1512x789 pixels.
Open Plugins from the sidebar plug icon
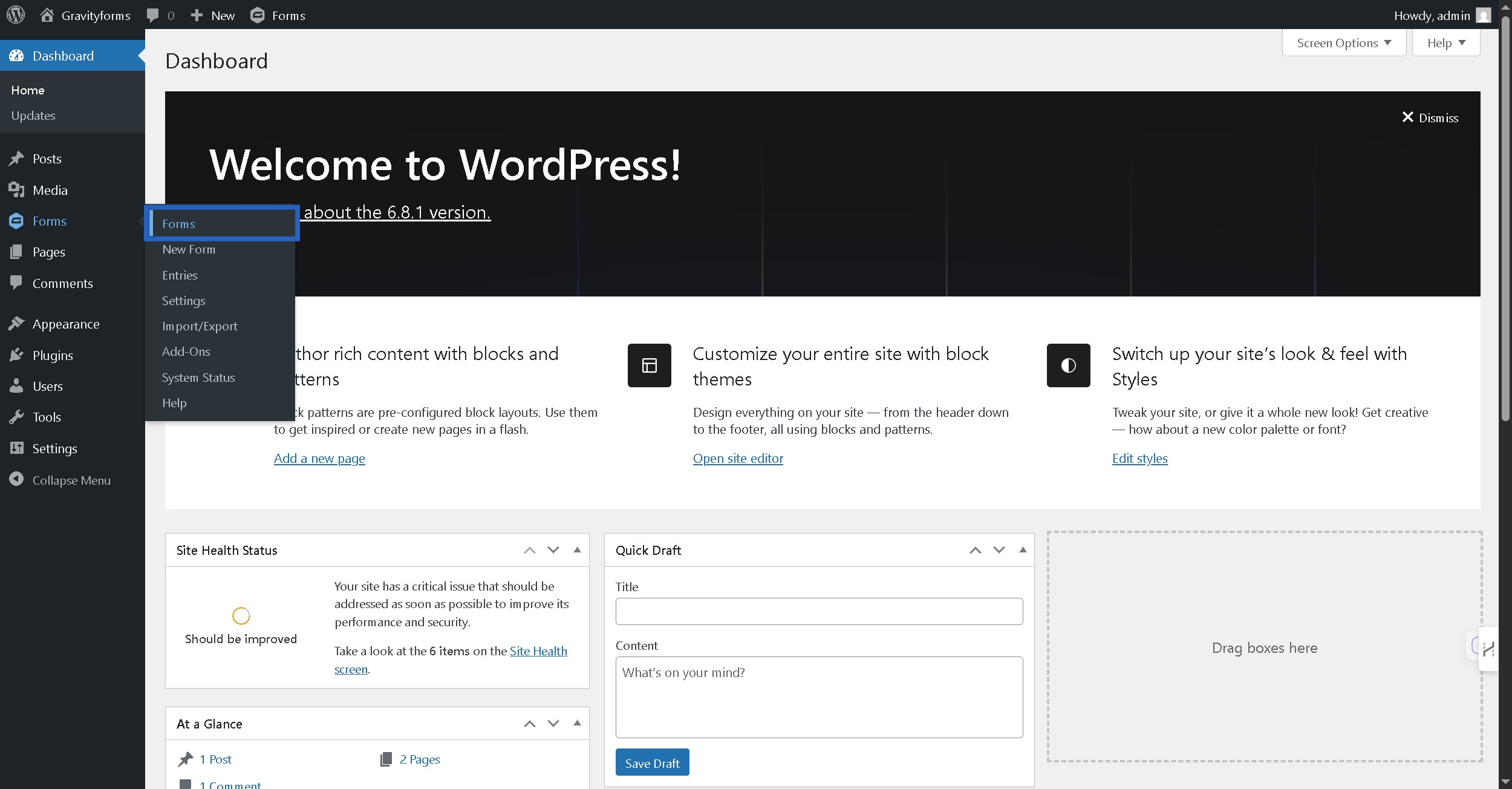tap(16, 355)
